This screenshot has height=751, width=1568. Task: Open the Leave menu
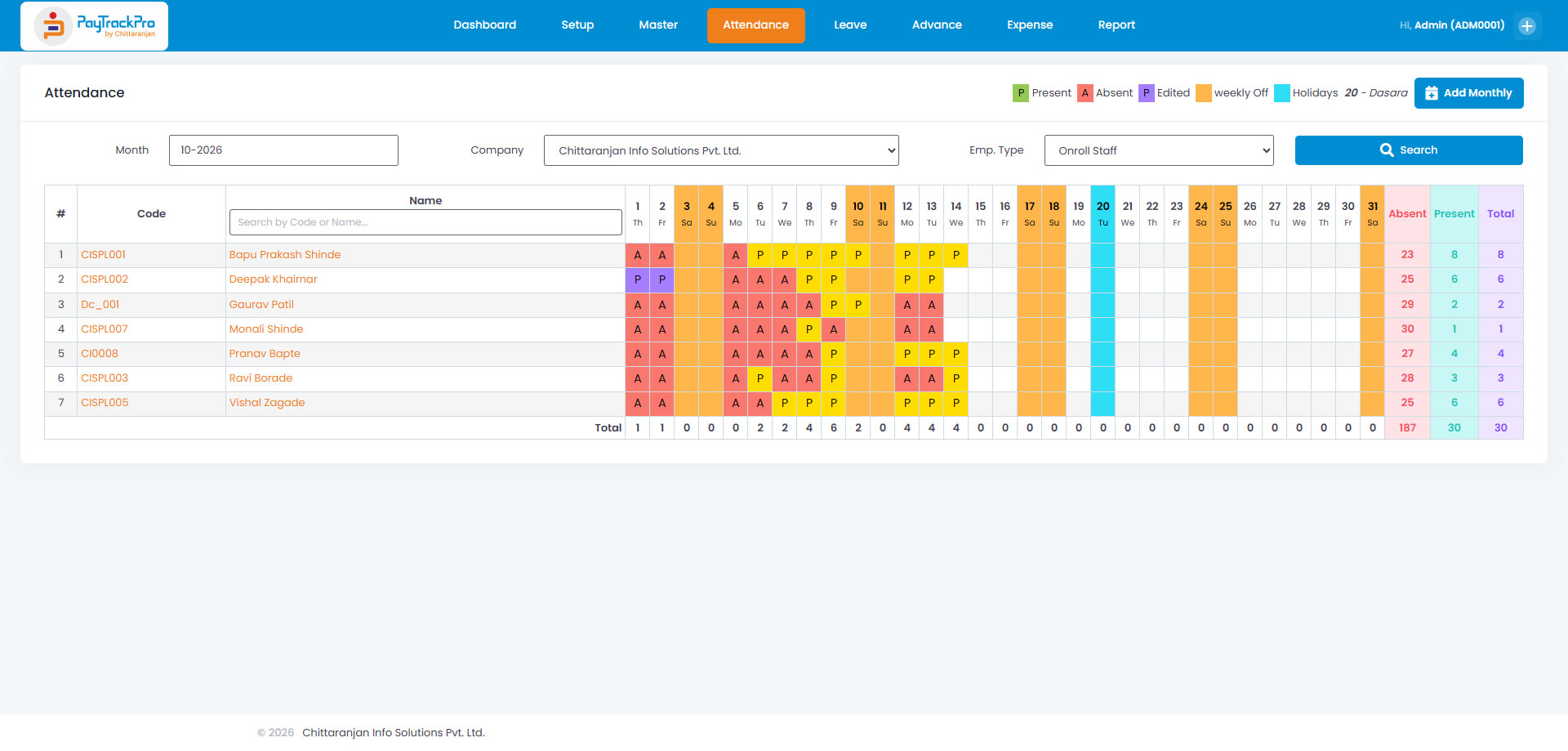coord(850,25)
